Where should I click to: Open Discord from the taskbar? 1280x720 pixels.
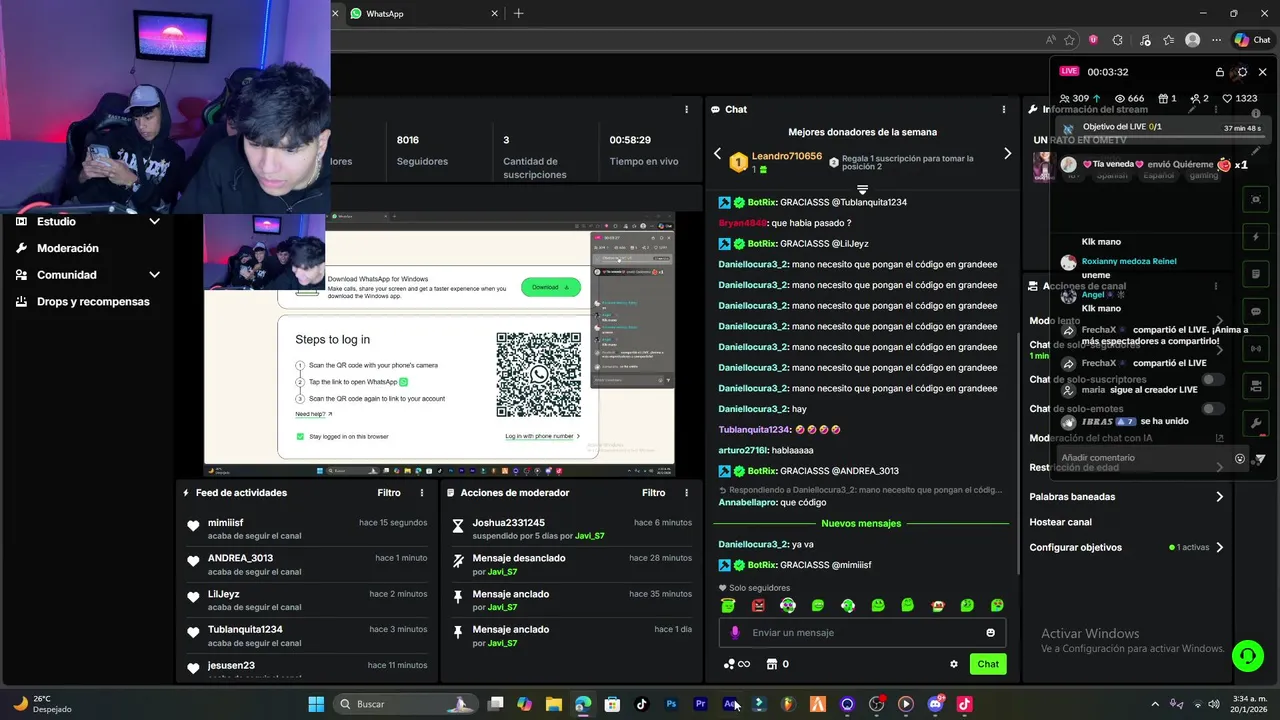(935, 704)
